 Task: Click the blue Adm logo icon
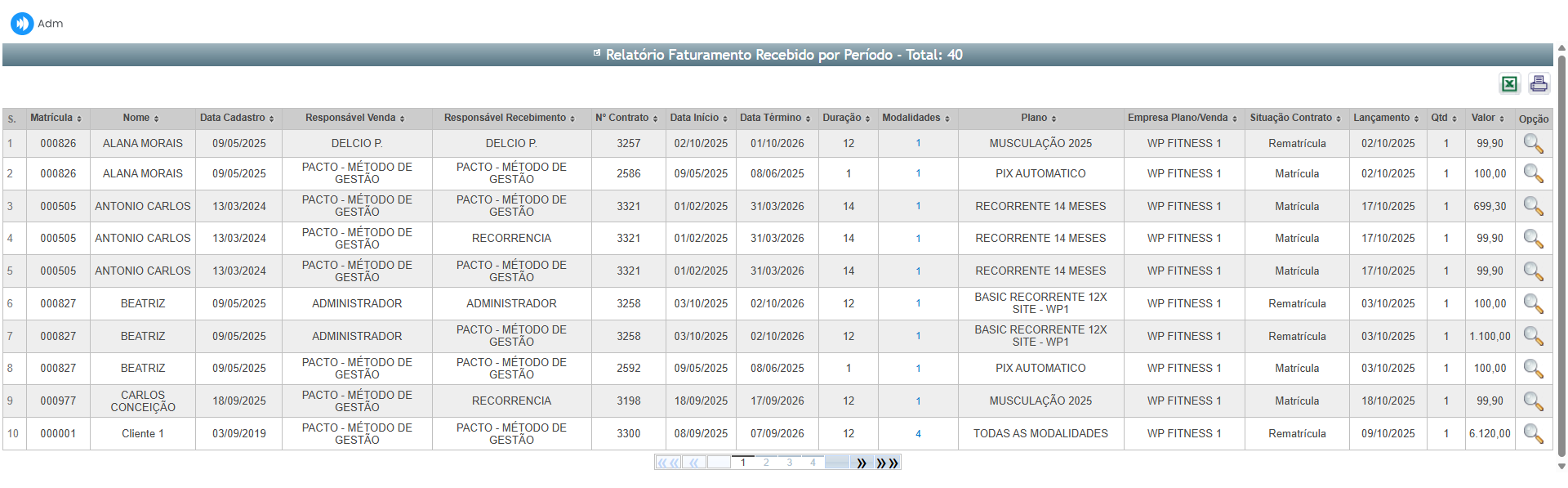[22, 24]
